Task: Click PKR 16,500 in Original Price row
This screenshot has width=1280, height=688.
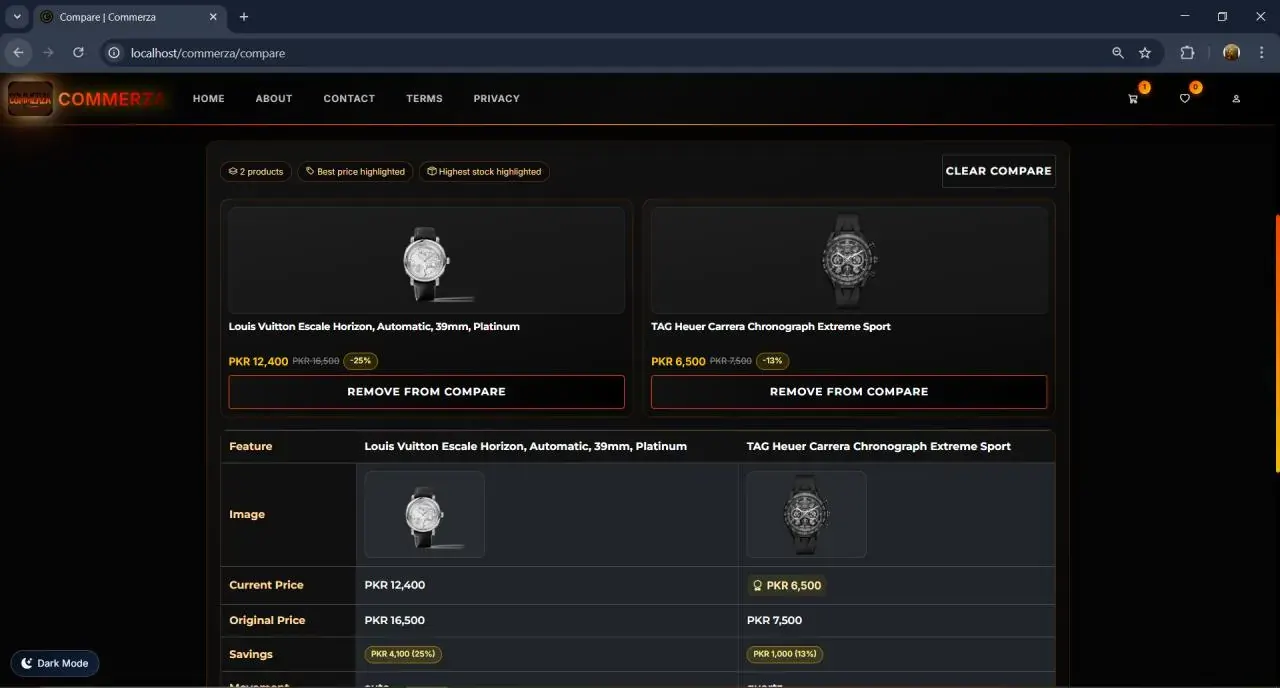Action: [395, 620]
